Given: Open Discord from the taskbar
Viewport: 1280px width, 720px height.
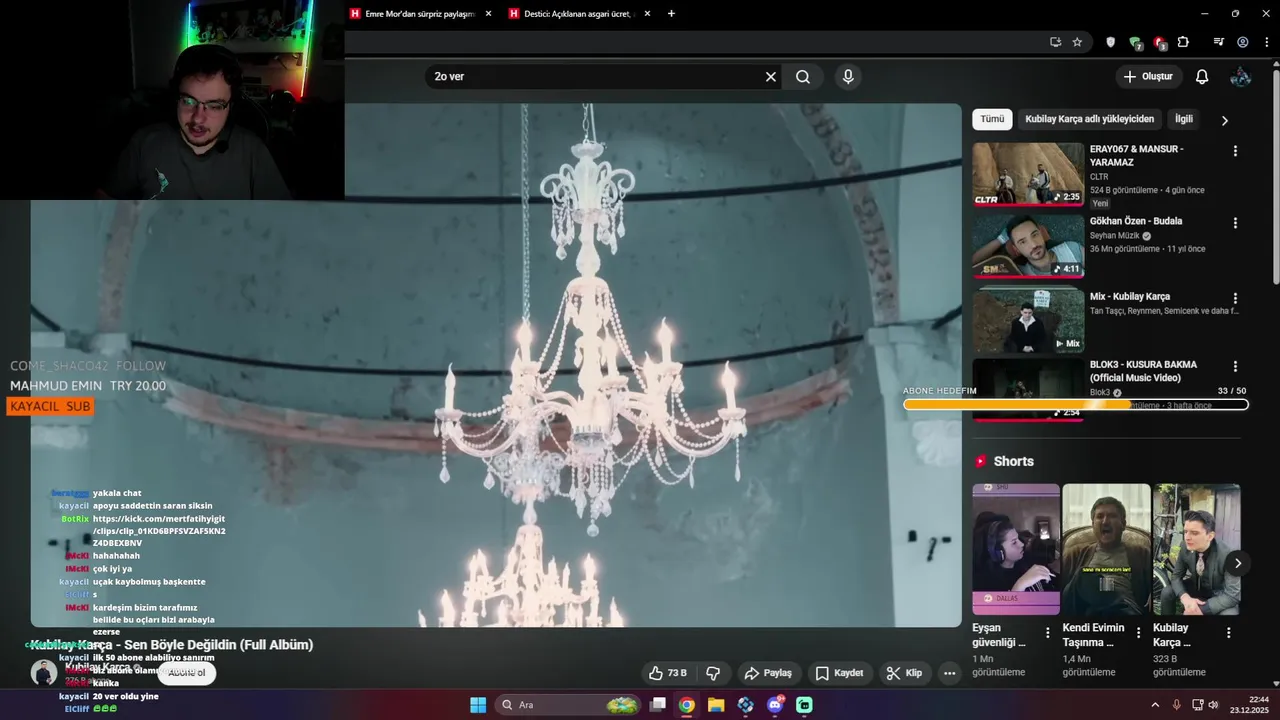Looking at the screenshot, I should coord(775,705).
